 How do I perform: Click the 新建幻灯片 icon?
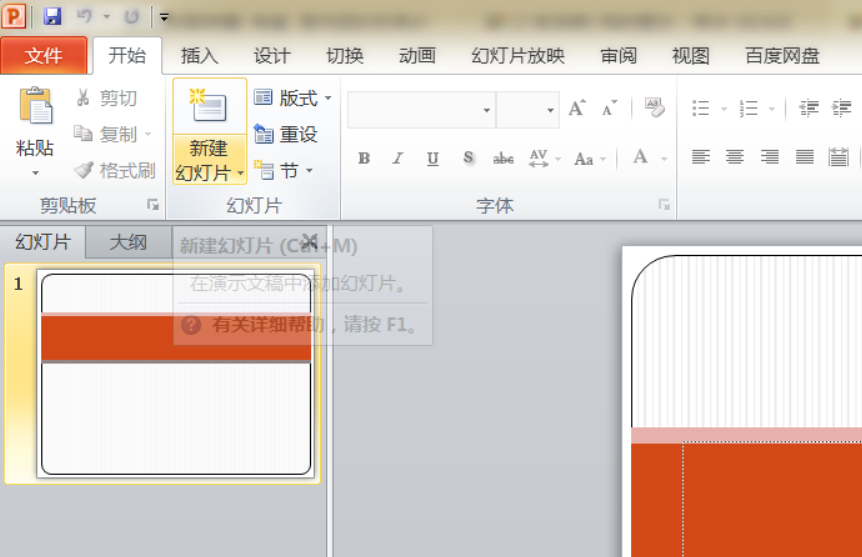(209, 107)
